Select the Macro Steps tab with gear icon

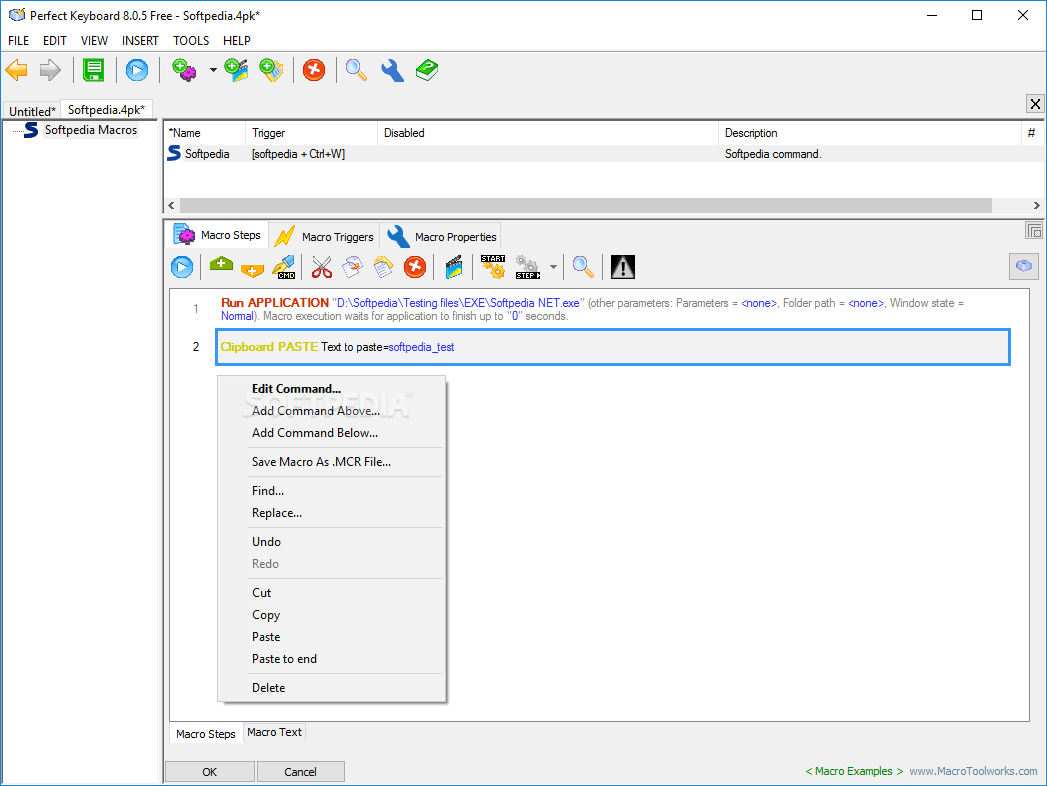pyautogui.click(x=218, y=235)
